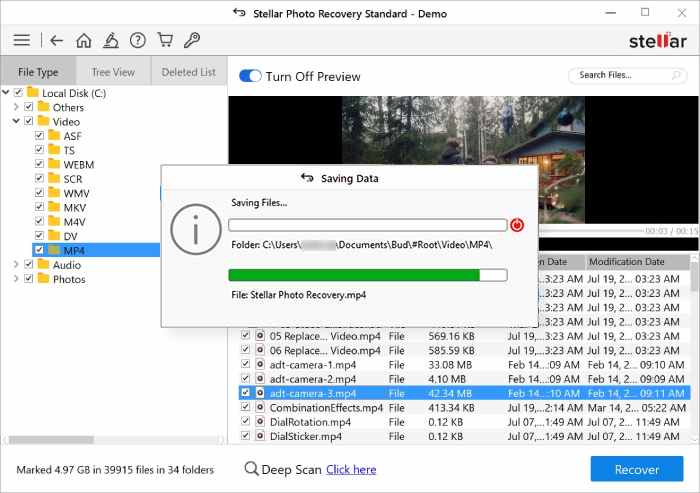700x493 pixels.
Task: Click the 'Marked 4.97 GB' status text
Action: click(x=115, y=470)
